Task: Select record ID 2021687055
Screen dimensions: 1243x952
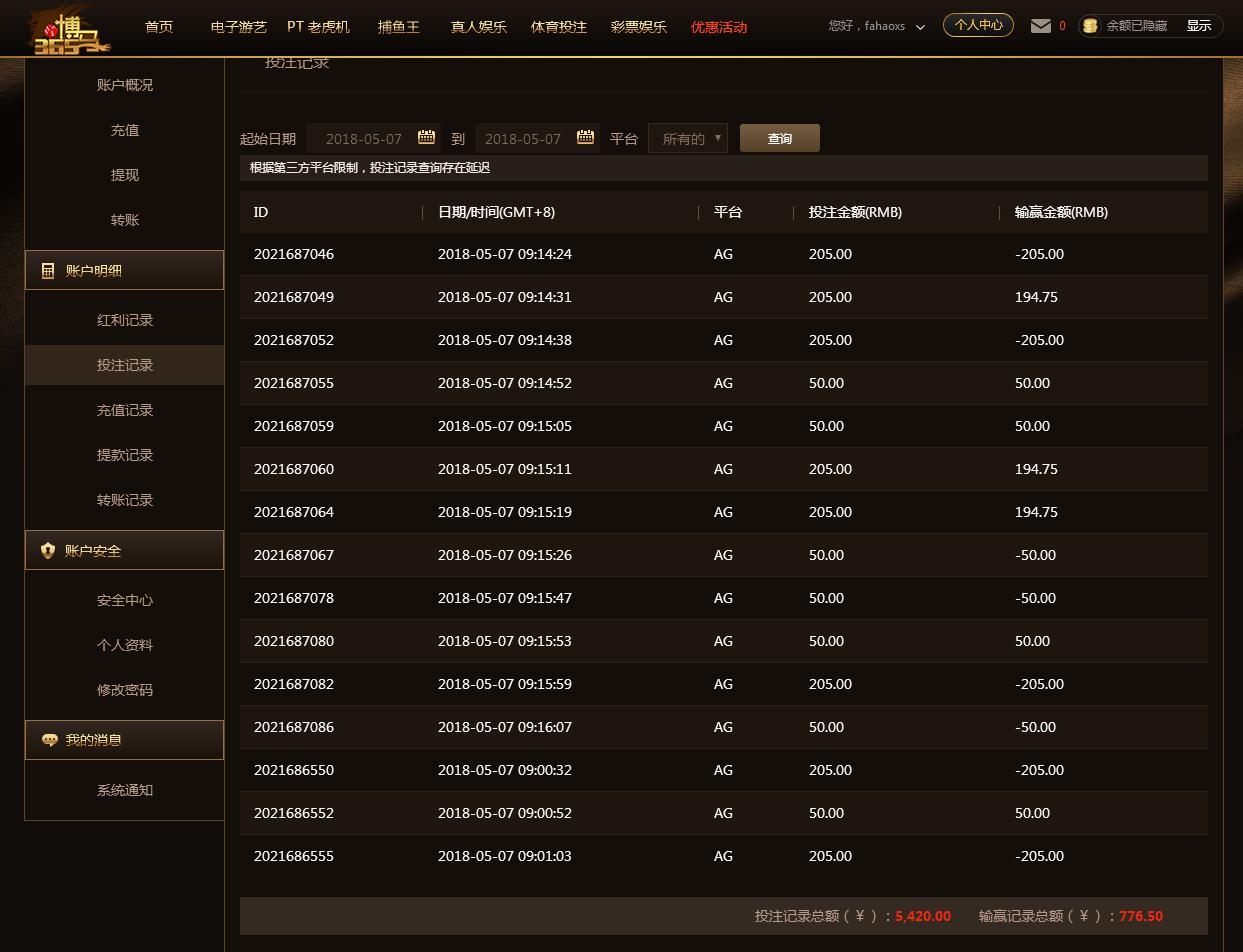Action: point(294,383)
